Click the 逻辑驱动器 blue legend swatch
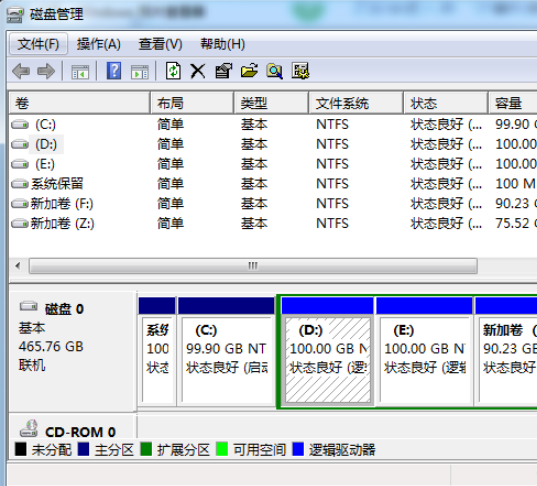 (x=298, y=449)
